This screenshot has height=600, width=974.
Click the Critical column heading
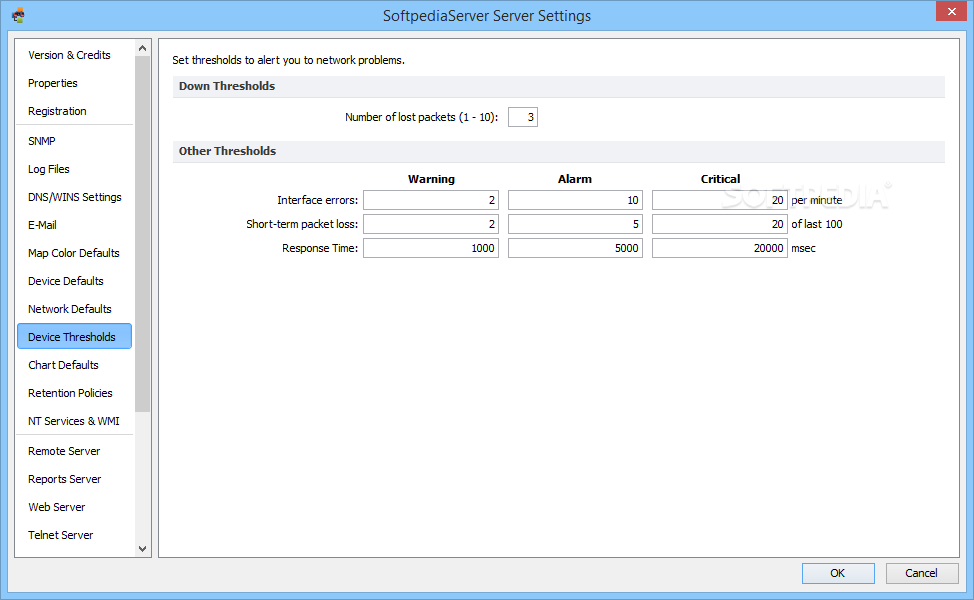click(720, 179)
